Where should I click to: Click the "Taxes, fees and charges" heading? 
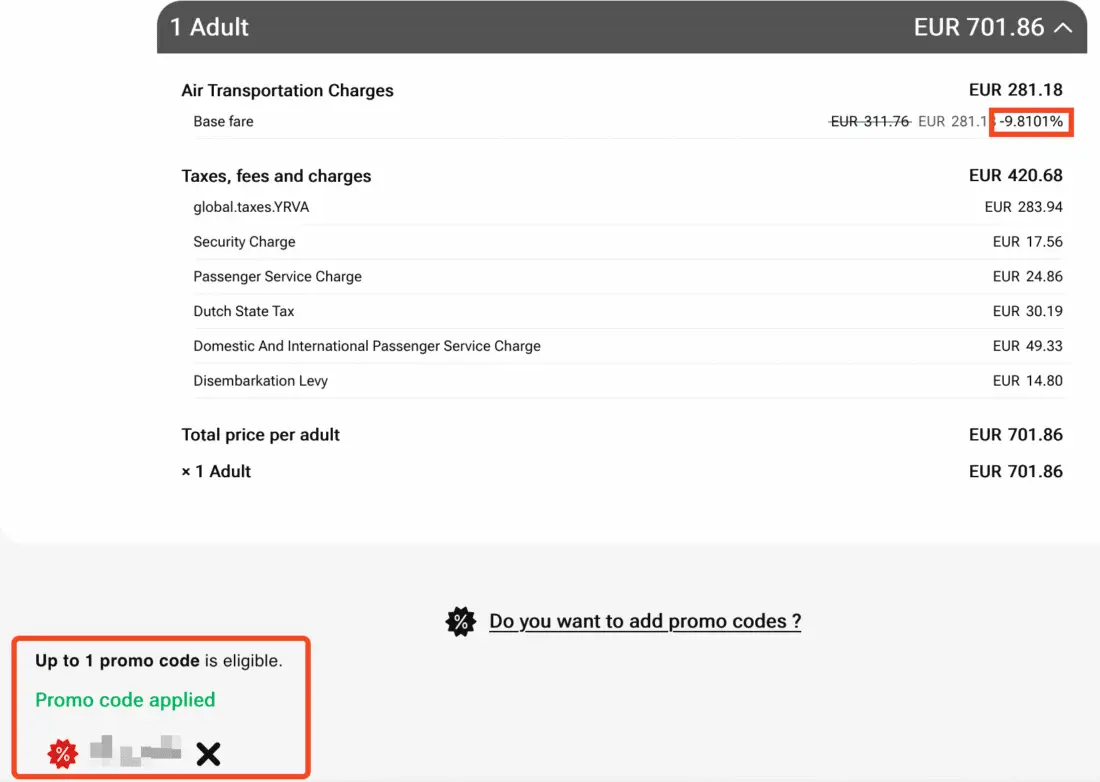click(x=276, y=176)
